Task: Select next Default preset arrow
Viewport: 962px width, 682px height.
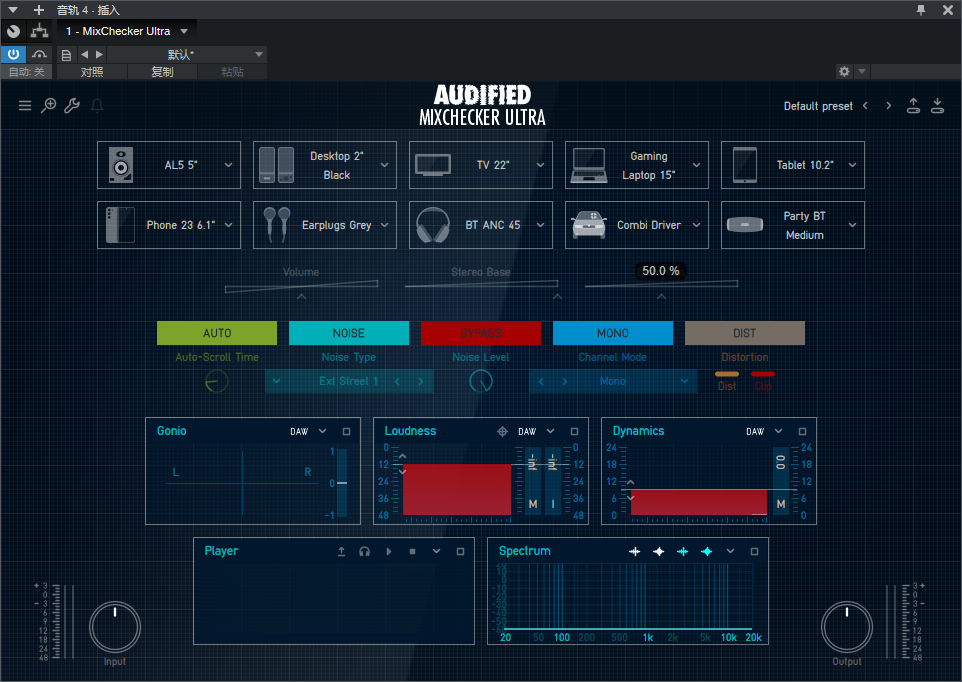Action: pyautogui.click(x=888, y=105)
